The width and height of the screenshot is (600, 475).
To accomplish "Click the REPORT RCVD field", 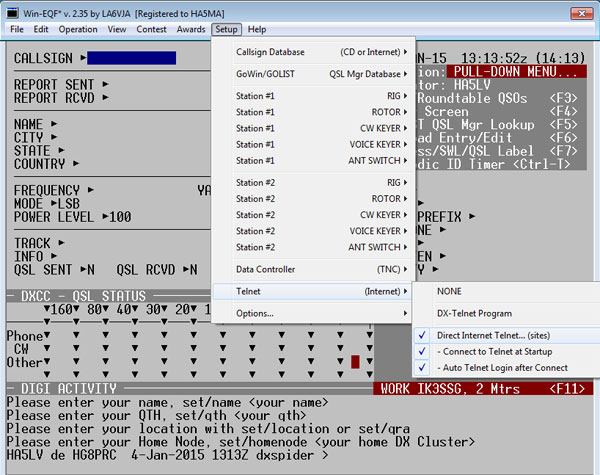I will click(61, 98).
